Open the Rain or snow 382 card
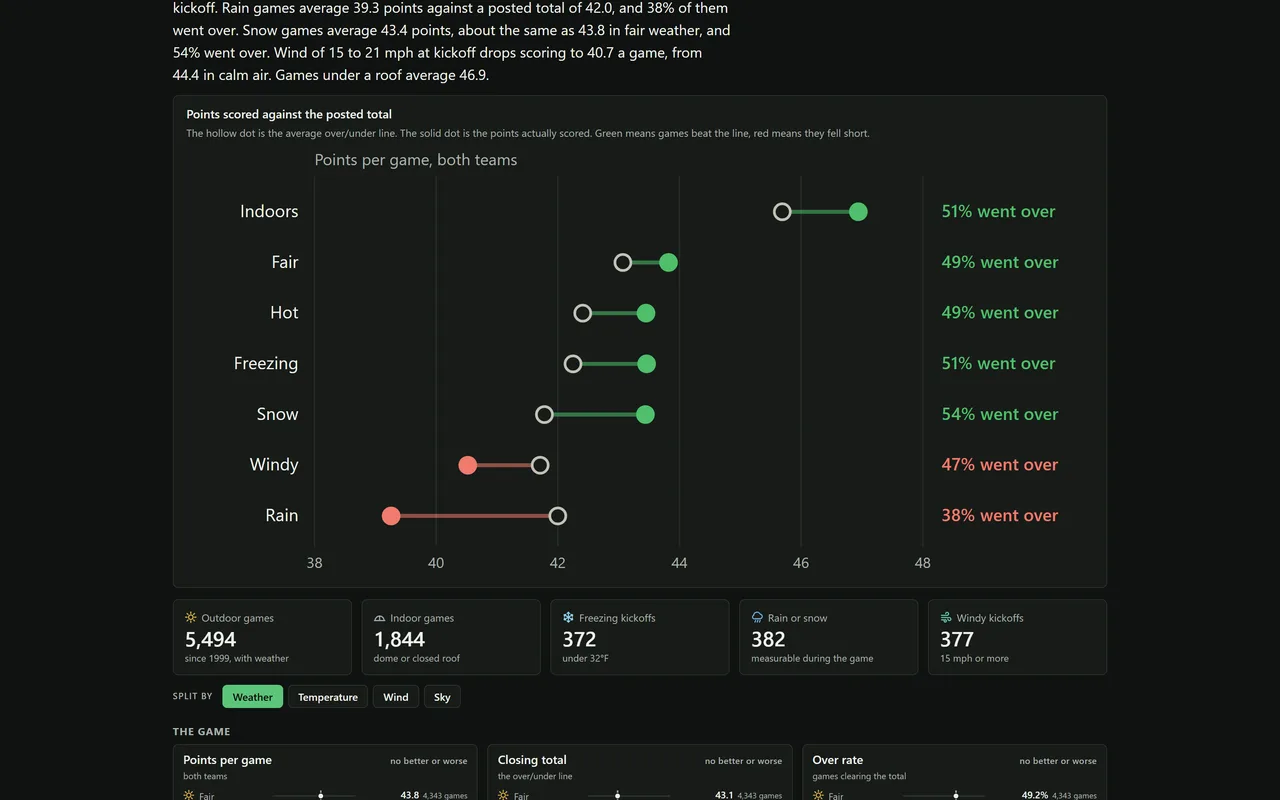The image size is (1280, 800). (828, 637)
